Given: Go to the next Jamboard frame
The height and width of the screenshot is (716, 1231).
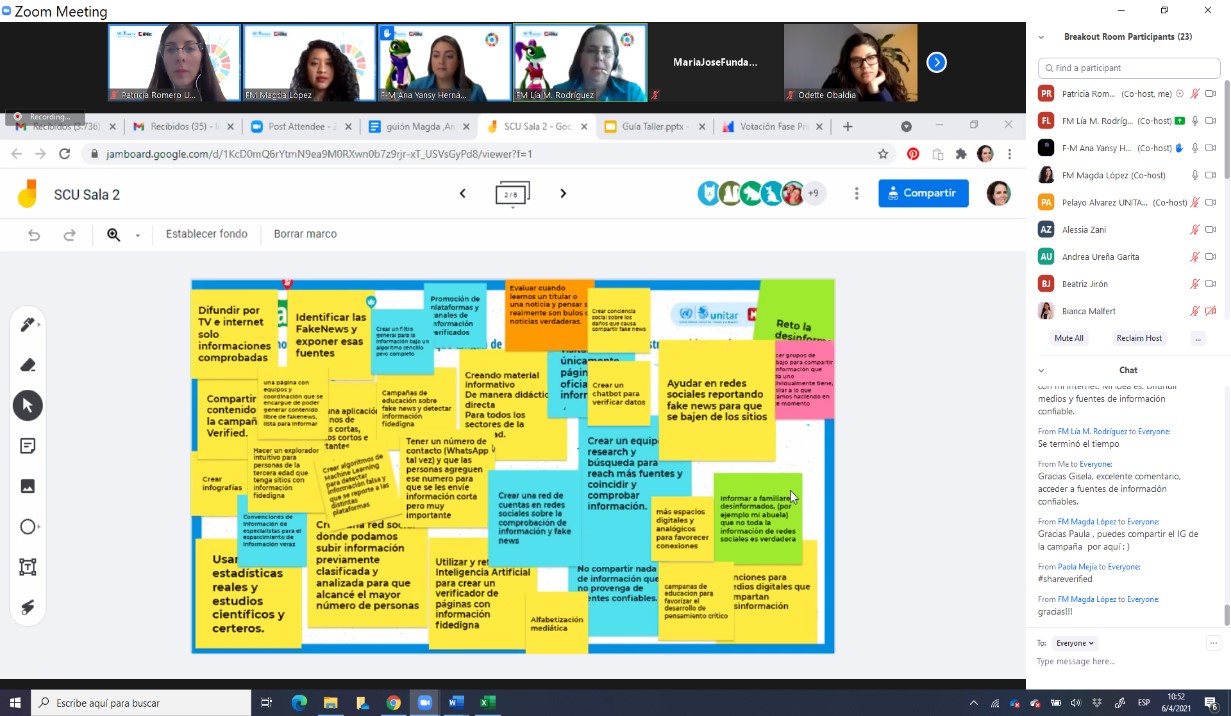Looking at the screenshot, I should (x=563, y=194).
